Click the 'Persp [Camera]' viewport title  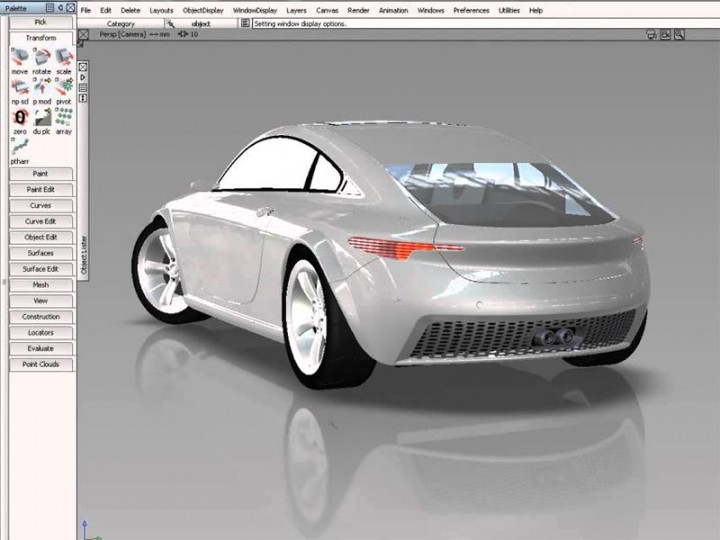pyautogui.click(x=123, y=34)
